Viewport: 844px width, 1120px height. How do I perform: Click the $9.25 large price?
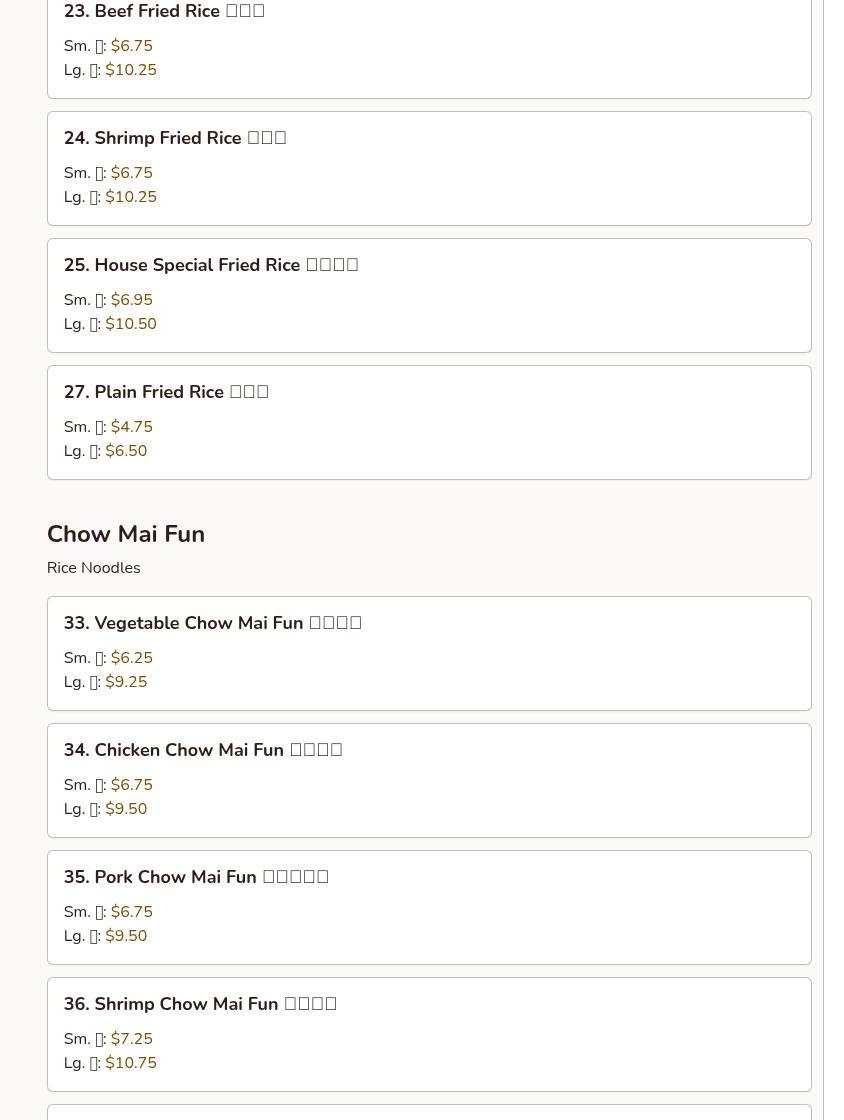[126, 682]
